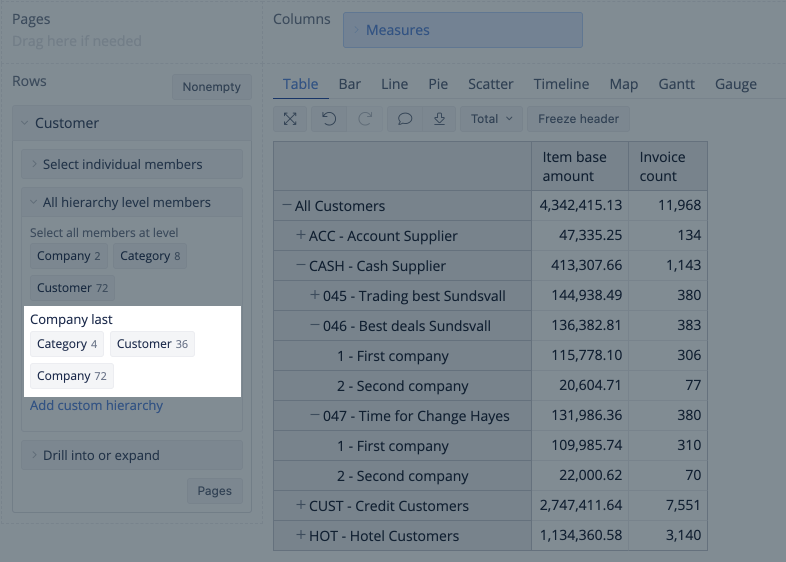Collapse the CASH - Cash Supplier row
Image resolution: width=786 pixels, height=562 pixels.
(300, 266)
